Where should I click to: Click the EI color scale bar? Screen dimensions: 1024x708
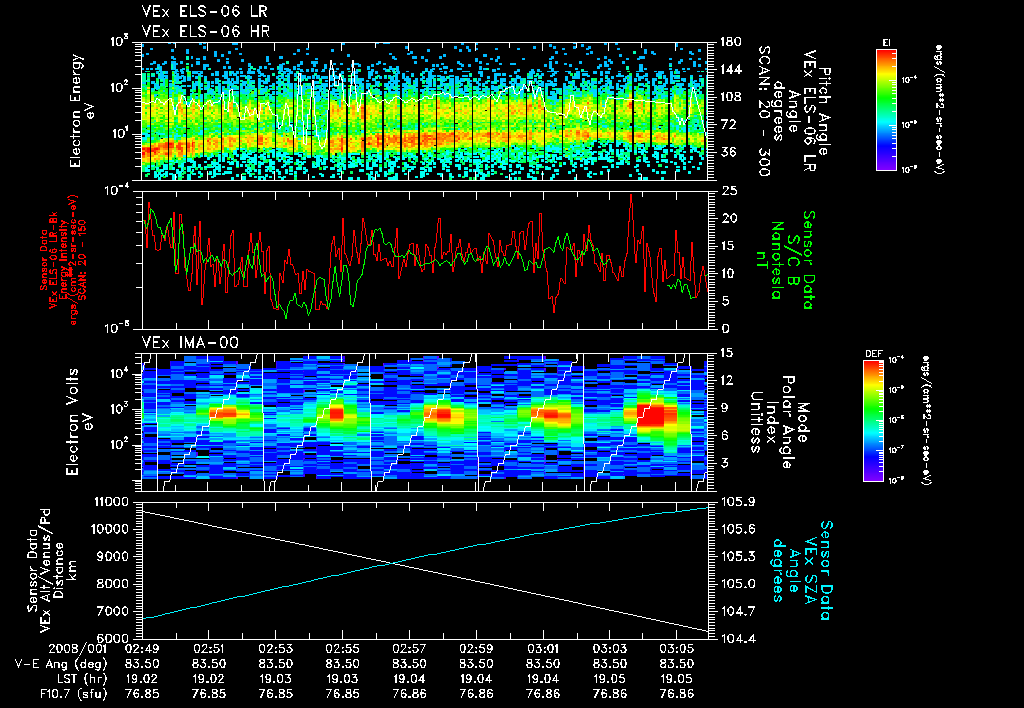point(886,110)
